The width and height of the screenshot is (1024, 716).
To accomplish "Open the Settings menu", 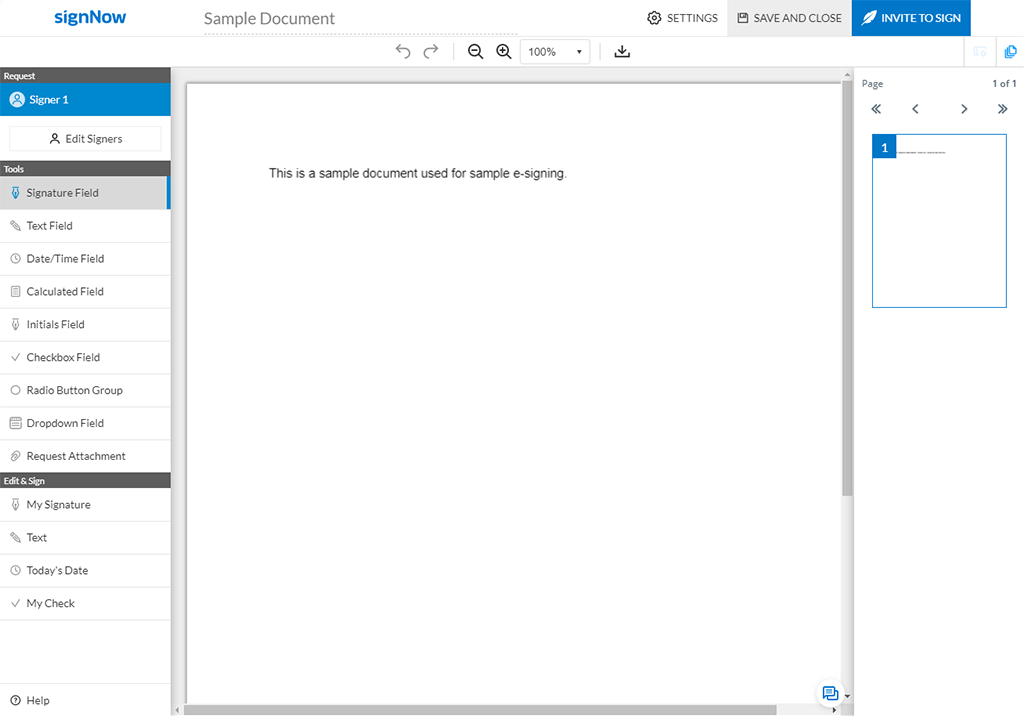I will click(x=682, y=17).
